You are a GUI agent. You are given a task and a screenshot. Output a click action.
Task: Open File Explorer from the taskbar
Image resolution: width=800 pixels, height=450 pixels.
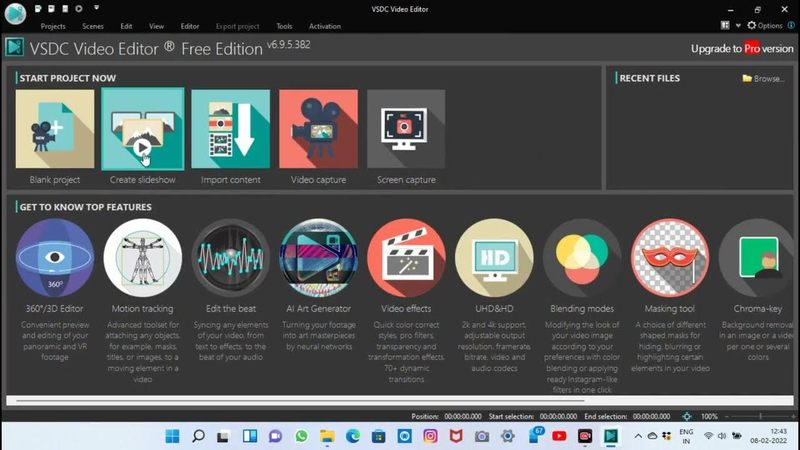[327, 436]
